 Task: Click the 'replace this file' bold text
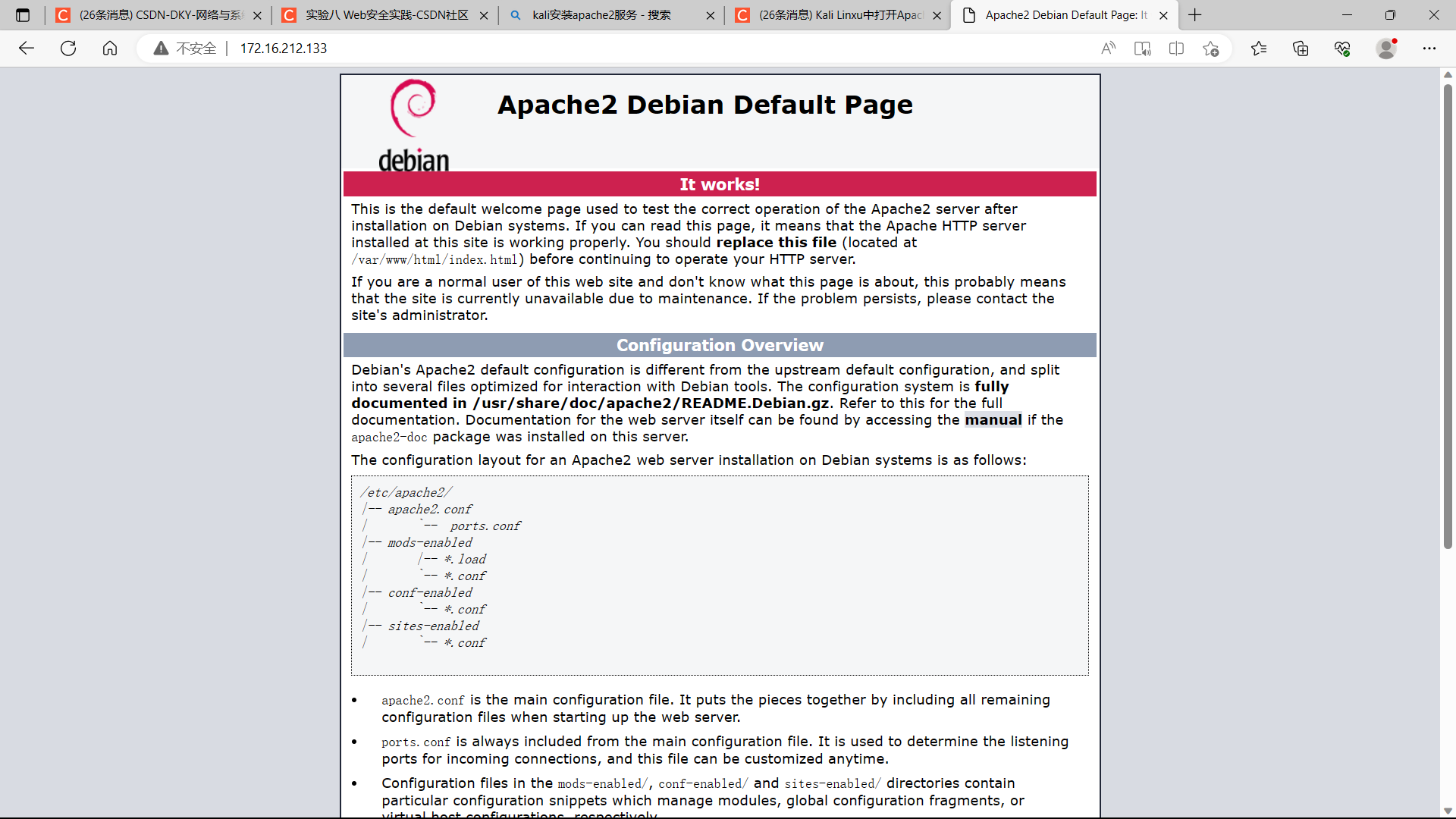[x=777, y=243]
